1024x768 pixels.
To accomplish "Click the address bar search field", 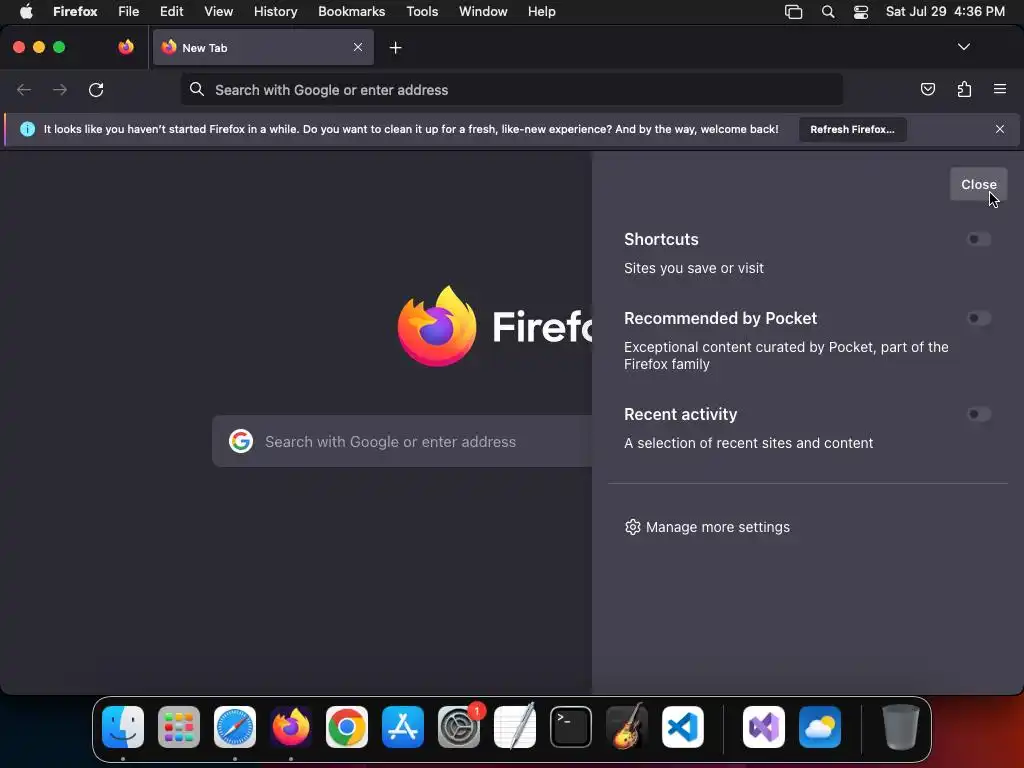I will coord(511,89).
